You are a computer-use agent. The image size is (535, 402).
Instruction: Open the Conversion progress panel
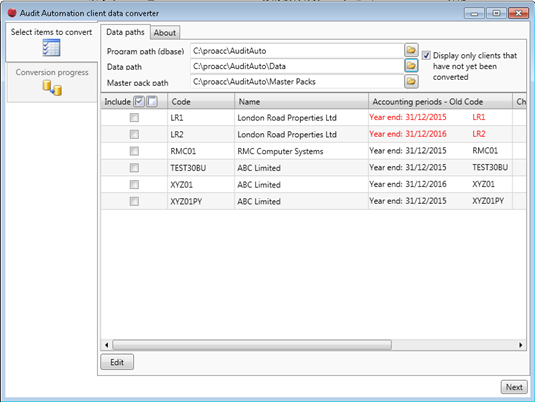tap(52, 82)
